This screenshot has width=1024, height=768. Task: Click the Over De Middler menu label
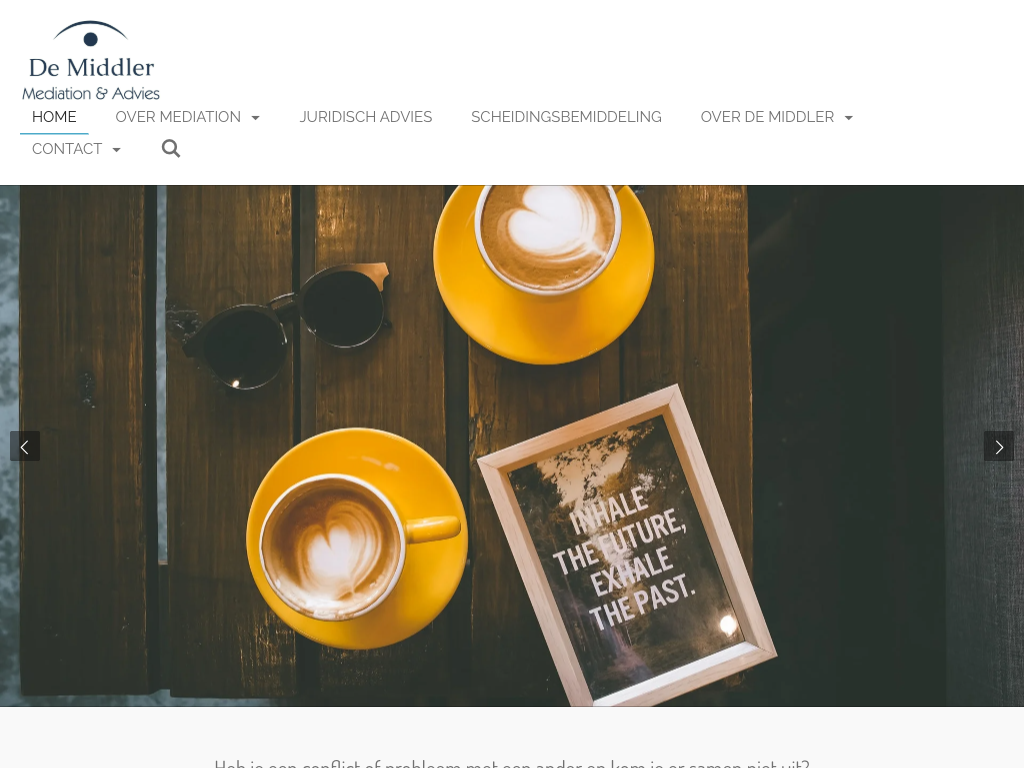tap(767, 117)
